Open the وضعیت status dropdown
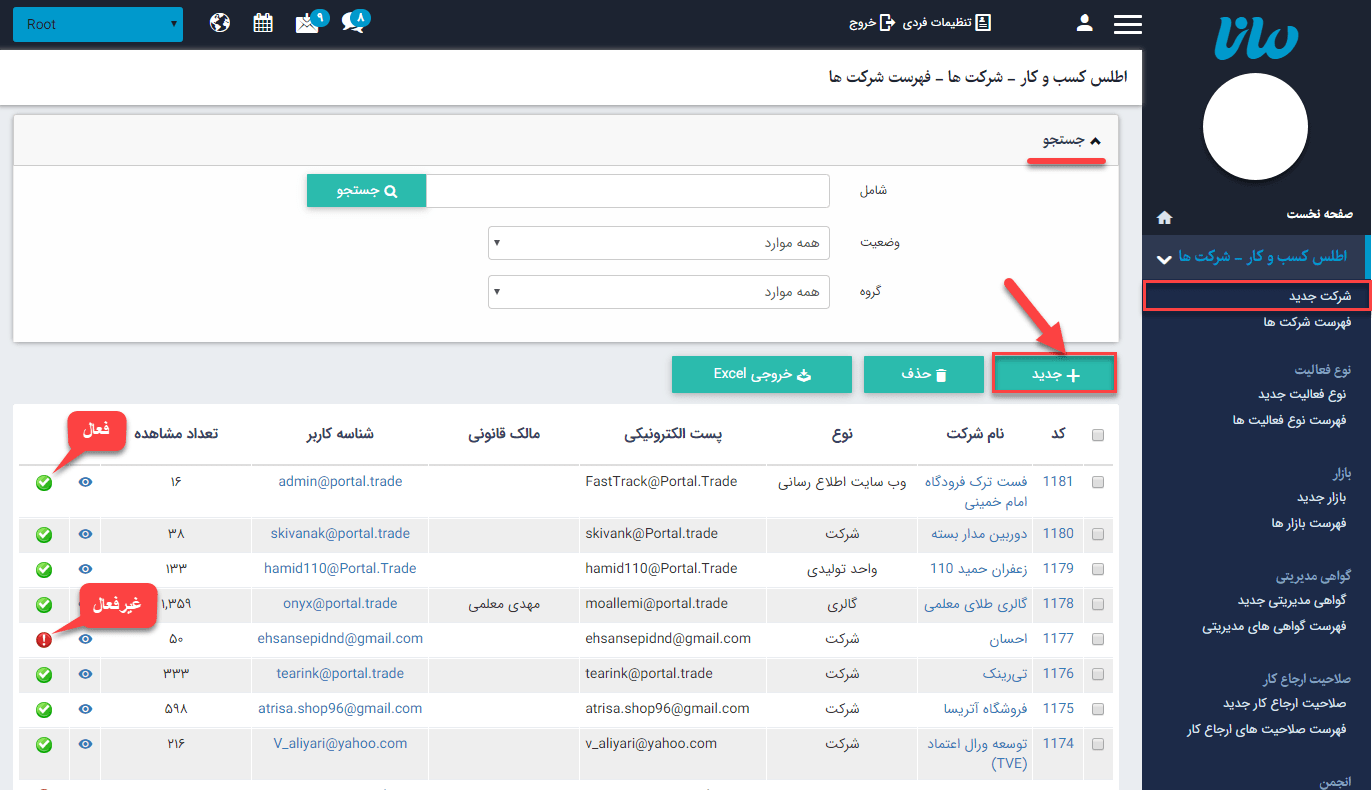Image resolution: width=1372 pixels, height=790 pixels. (658, 243)
